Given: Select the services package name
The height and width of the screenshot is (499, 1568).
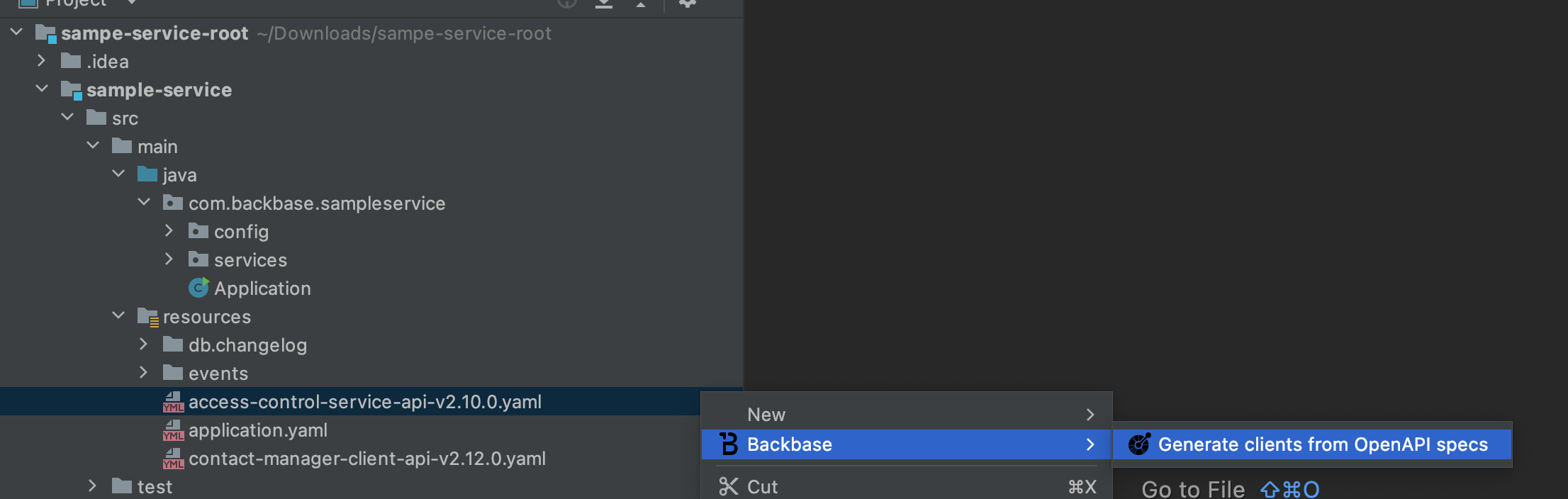Looking at the screenshot, I should 250,260.
